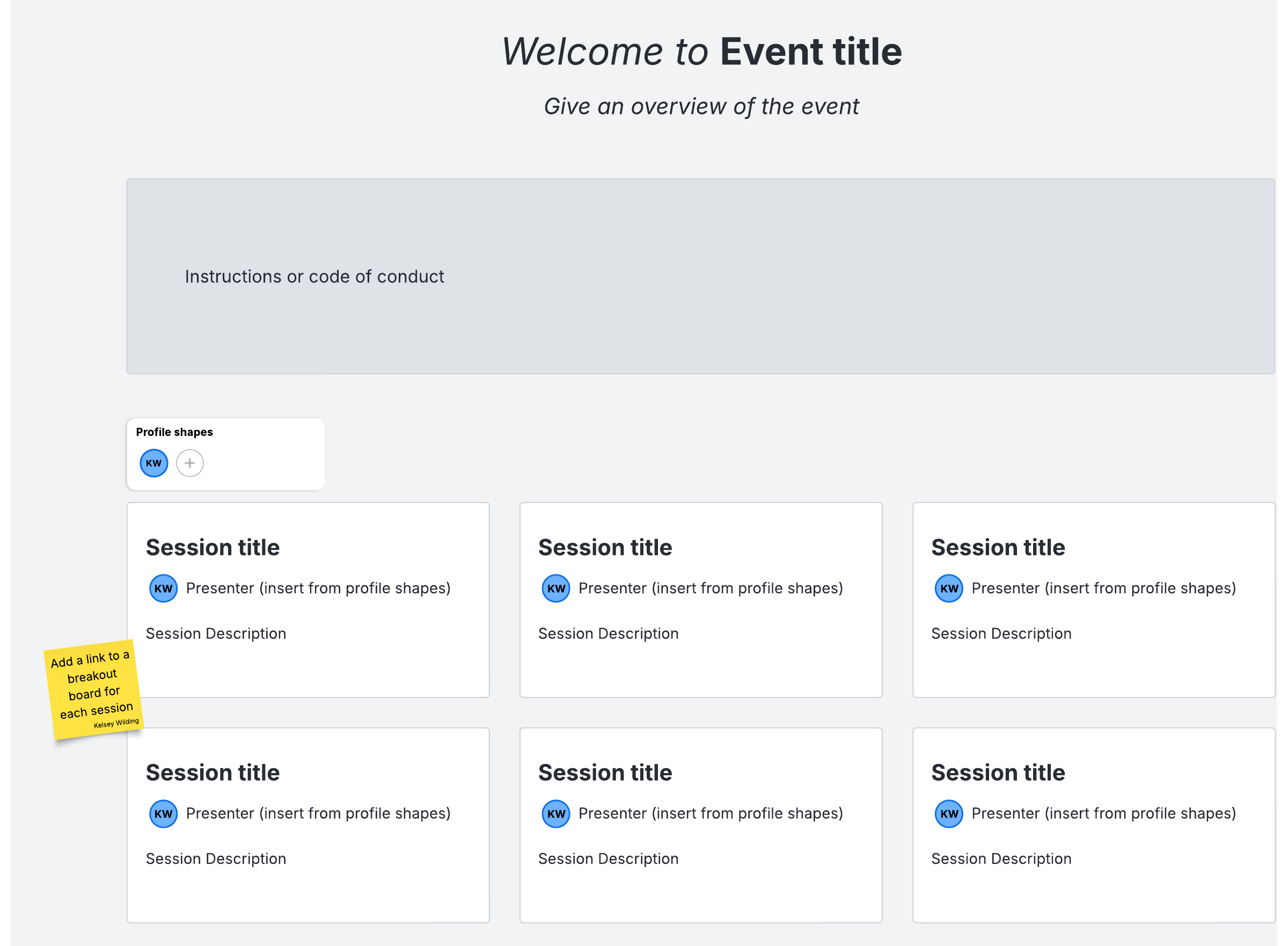Screen dimensions: 1288x946
Task: Select Session title in top-left card
Action: (x=213, y=548)
